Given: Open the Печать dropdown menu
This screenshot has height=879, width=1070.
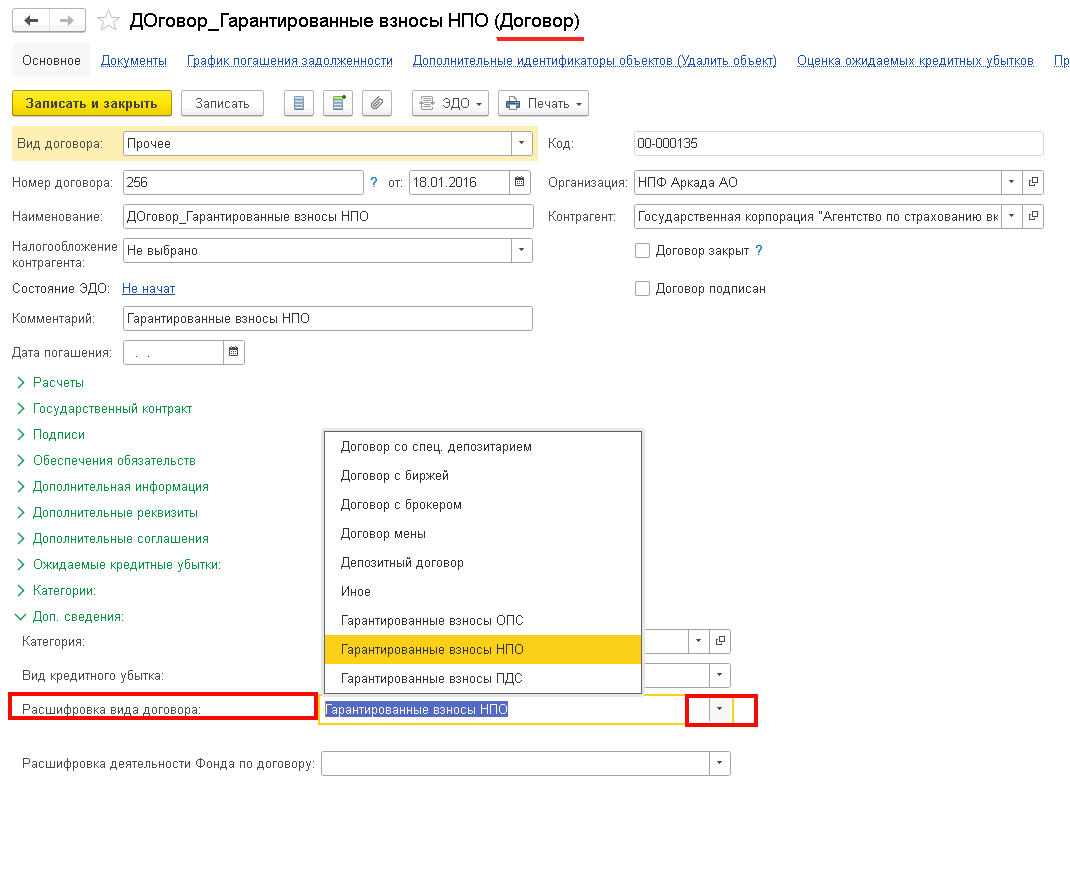Looking at the screenshot, I should click(x=543, y=104).
